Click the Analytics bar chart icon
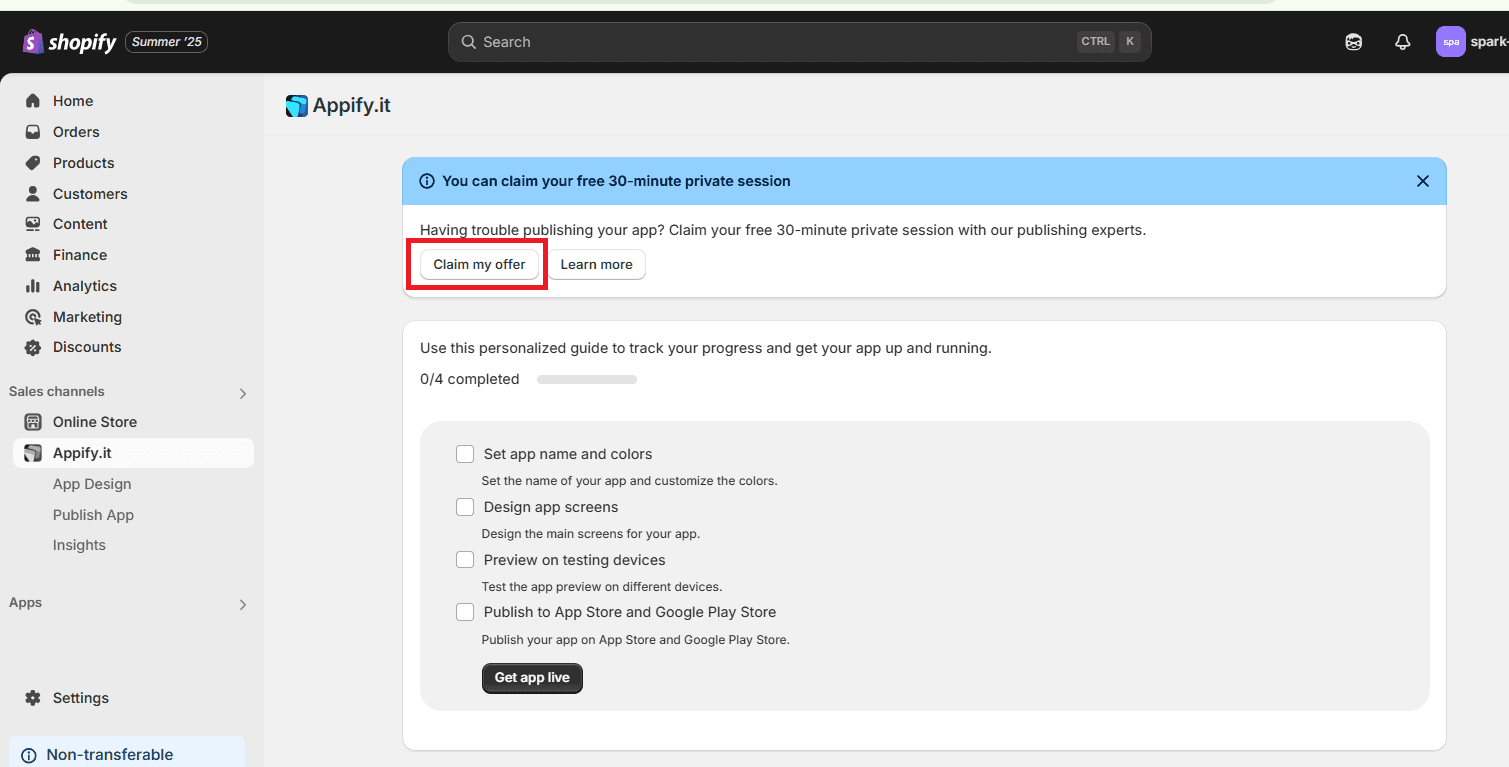This screenshot has height=767, width=1509. (33, 286)
